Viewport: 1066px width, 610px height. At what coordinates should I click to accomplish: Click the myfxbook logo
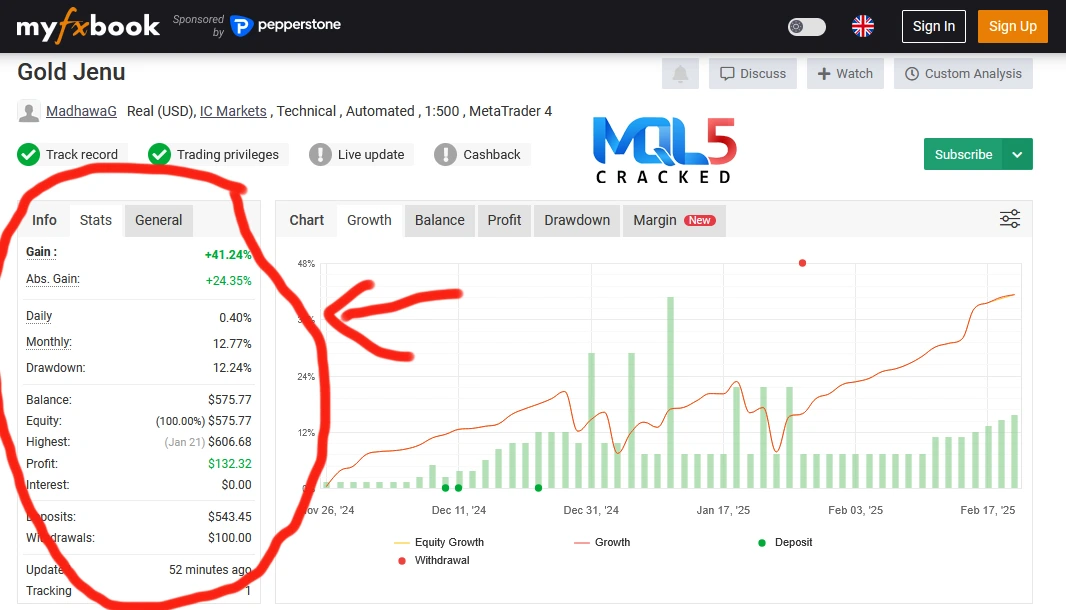88,26
